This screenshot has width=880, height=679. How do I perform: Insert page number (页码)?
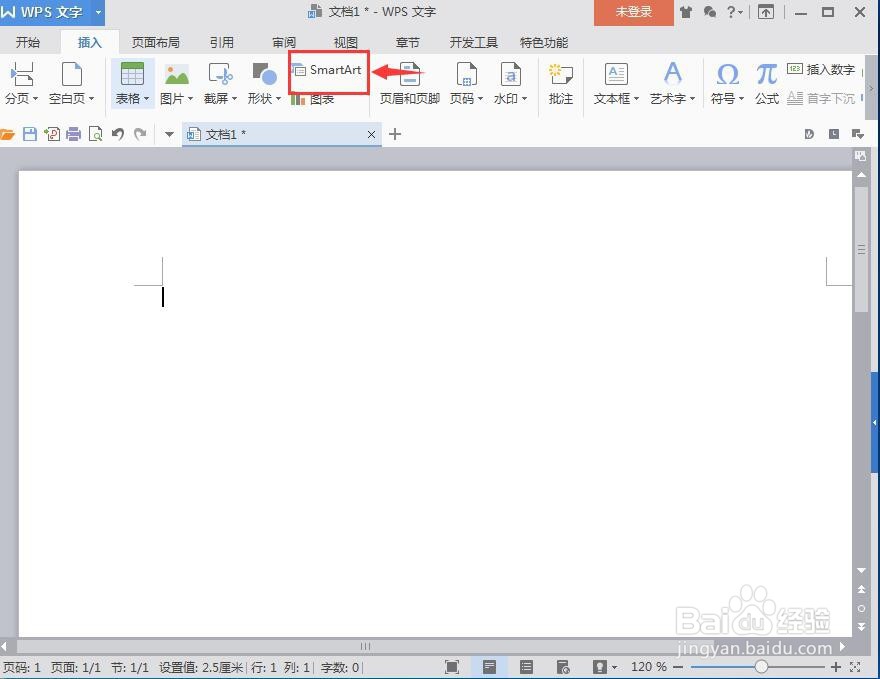click(466, 83)
